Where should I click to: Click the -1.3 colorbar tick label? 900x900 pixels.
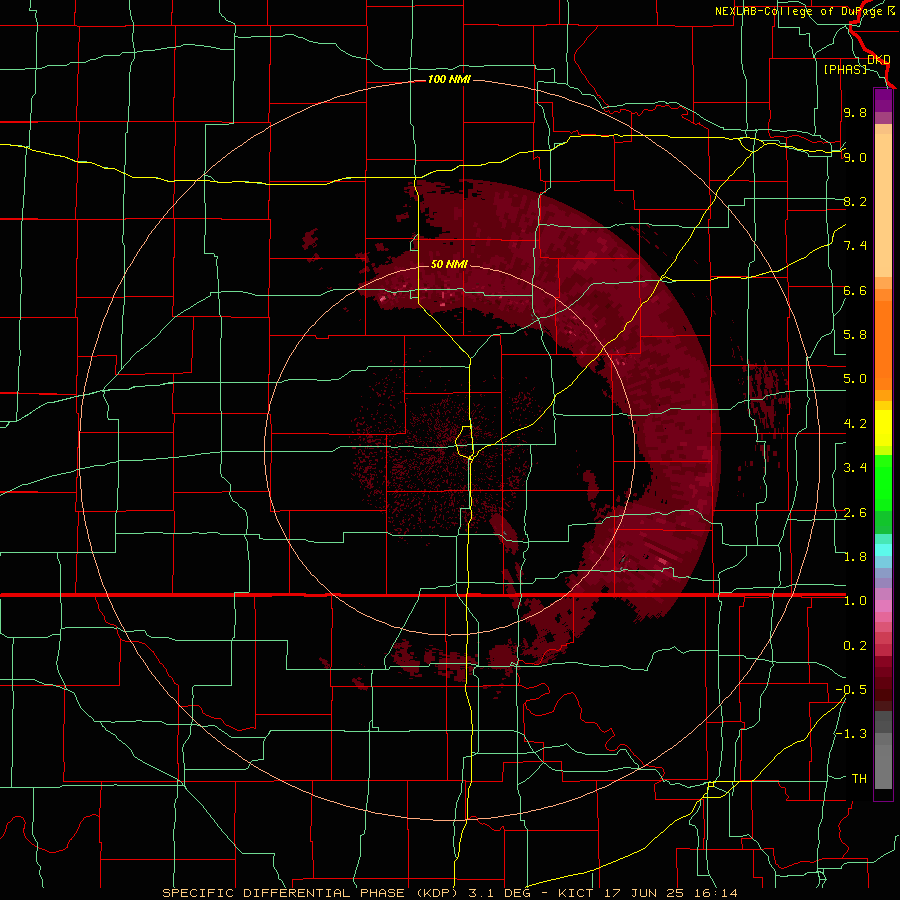(x=851, y=734)
